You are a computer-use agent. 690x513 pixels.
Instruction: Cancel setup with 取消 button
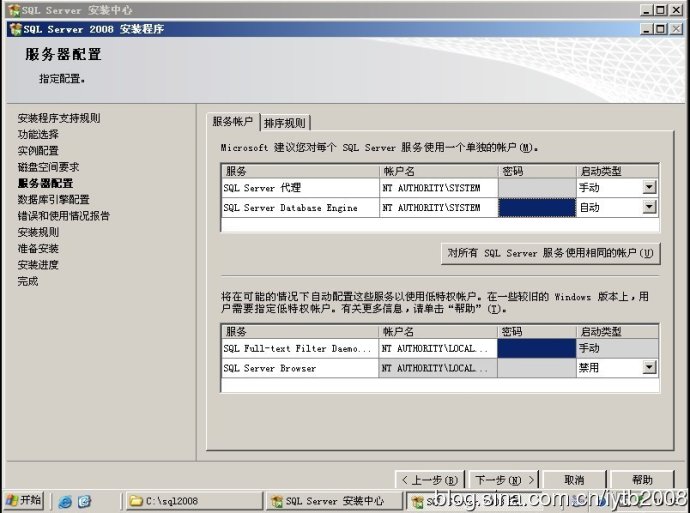point(574,480)
